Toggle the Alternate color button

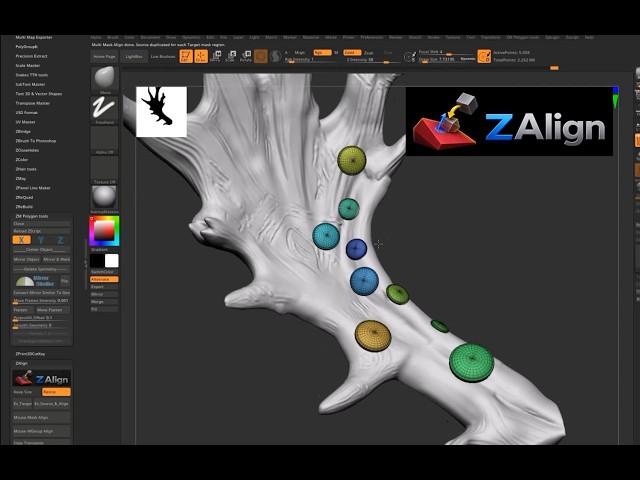coord(104,279)
